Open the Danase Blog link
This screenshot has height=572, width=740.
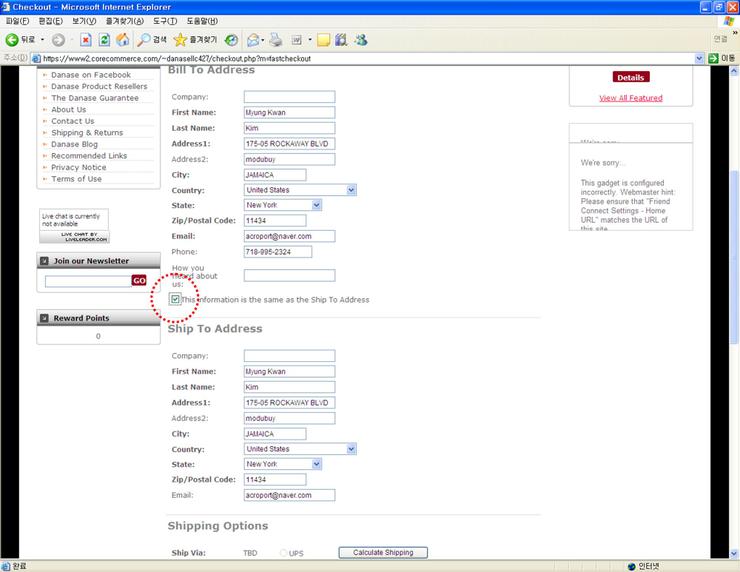(74, 144)
